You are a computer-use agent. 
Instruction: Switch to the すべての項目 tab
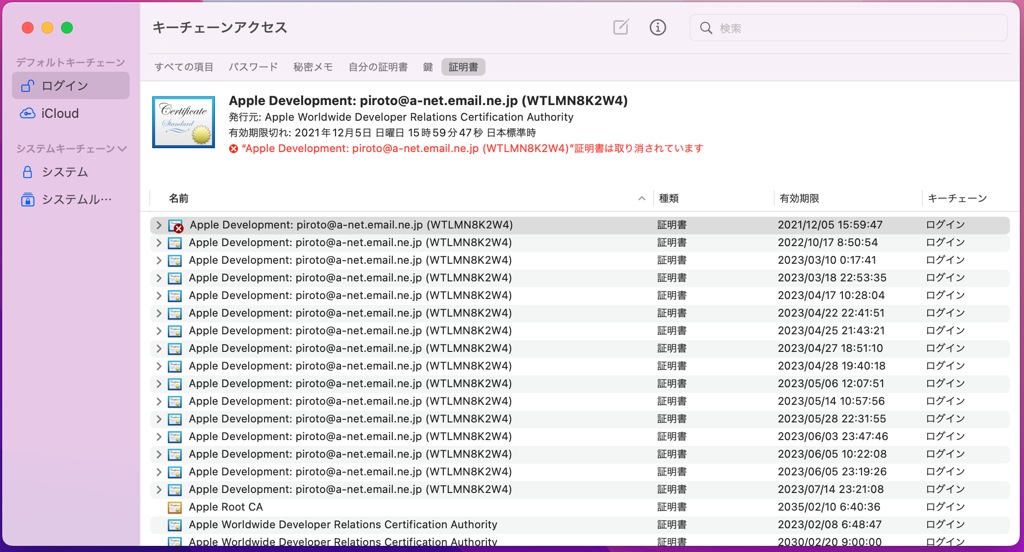pyautogui.click(x=184, y=67)
